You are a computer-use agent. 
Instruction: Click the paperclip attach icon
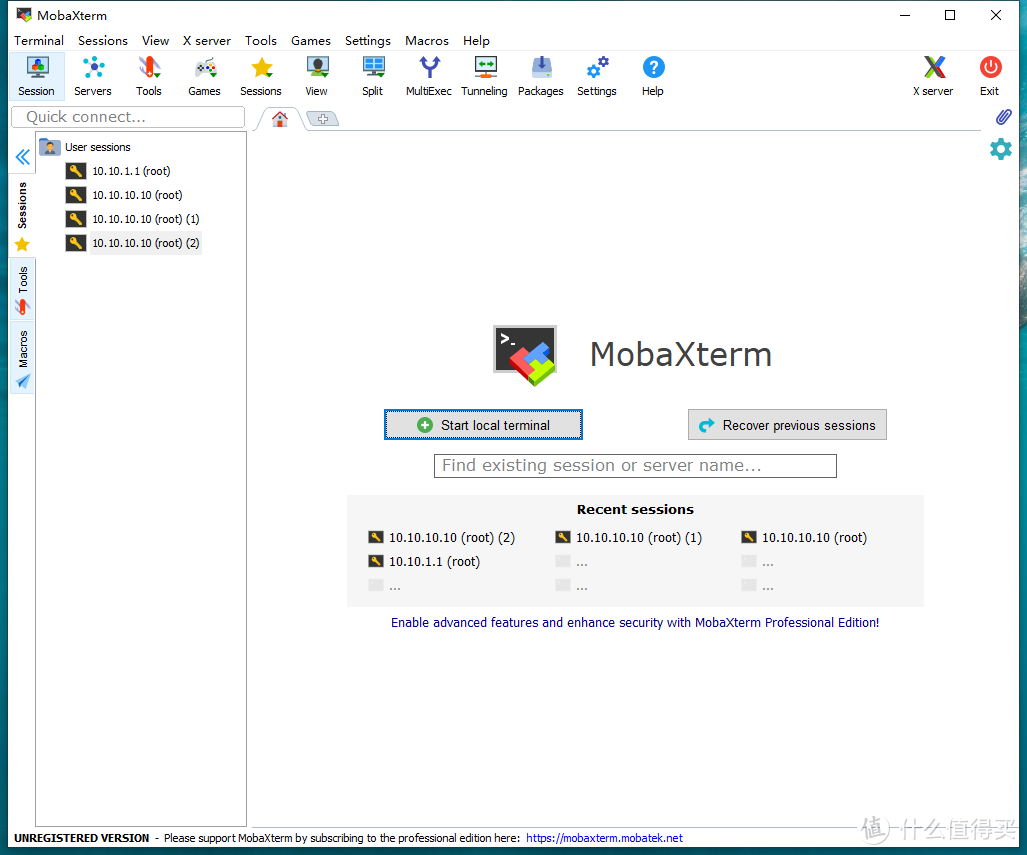coord(1003,117)
